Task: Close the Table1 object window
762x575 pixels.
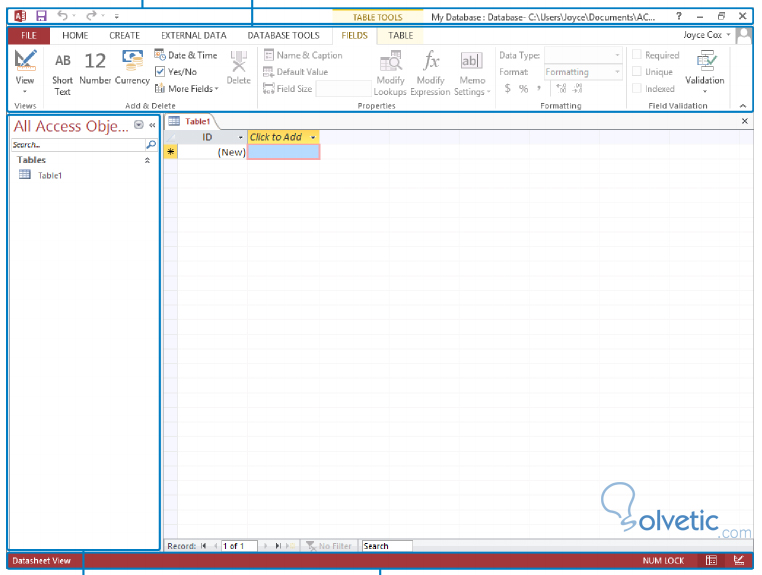Action: click(x=745, y=121)
